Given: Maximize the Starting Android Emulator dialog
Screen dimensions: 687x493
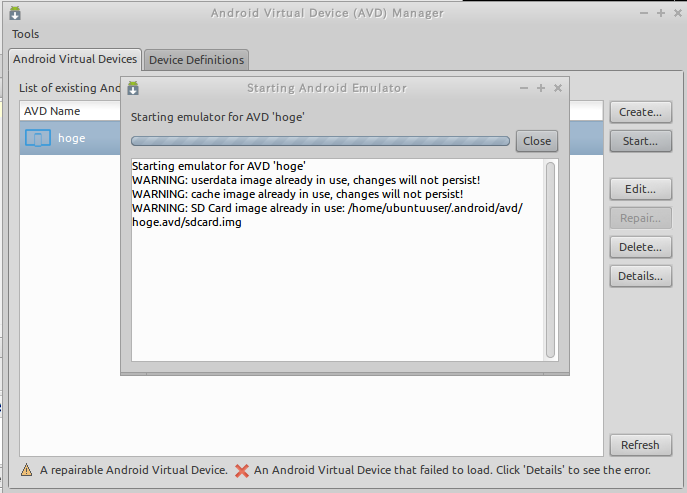Looking at the screenshot, I should [x=541, y=88].
